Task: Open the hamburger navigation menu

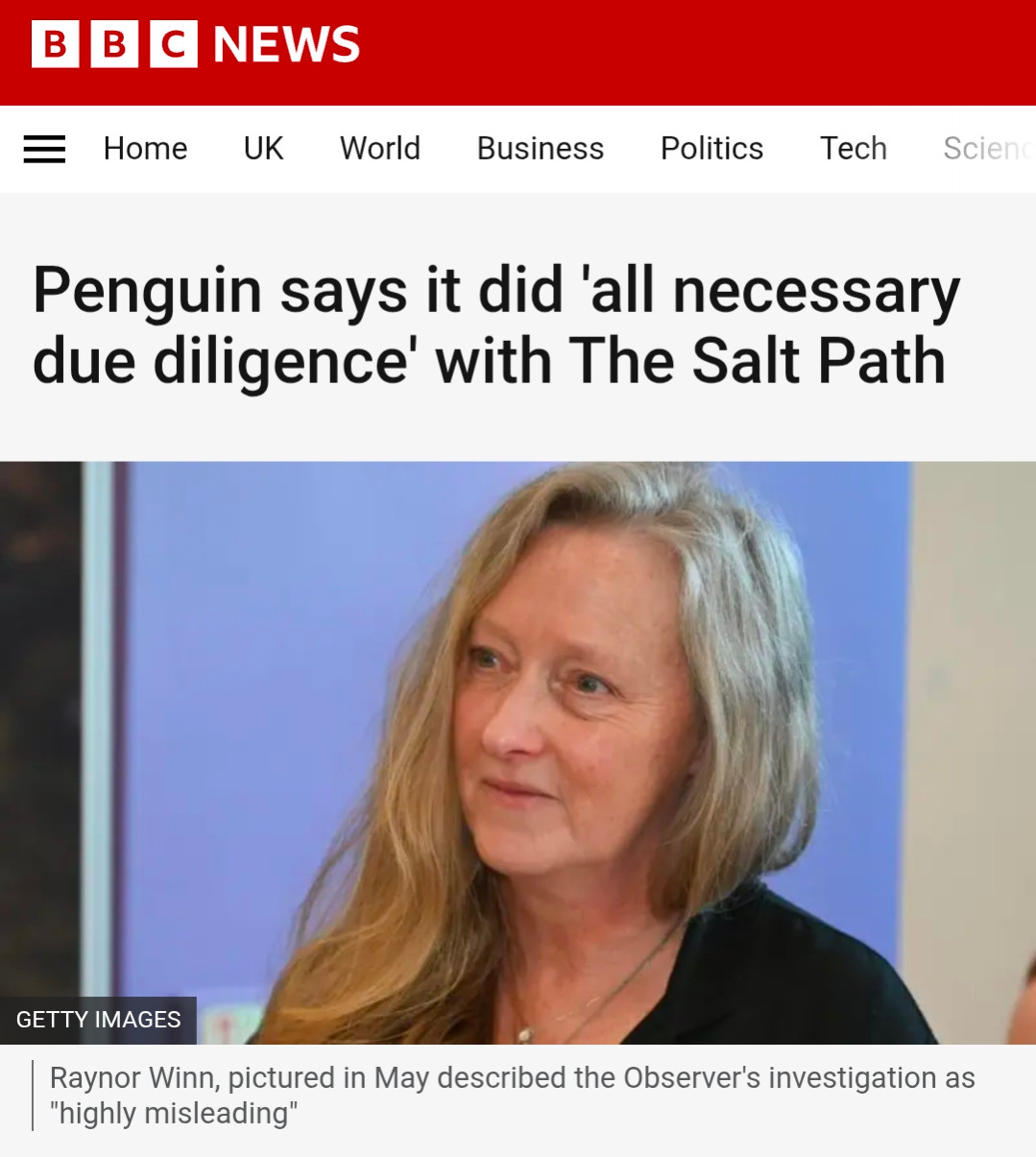Action: (x=44, y=149)
